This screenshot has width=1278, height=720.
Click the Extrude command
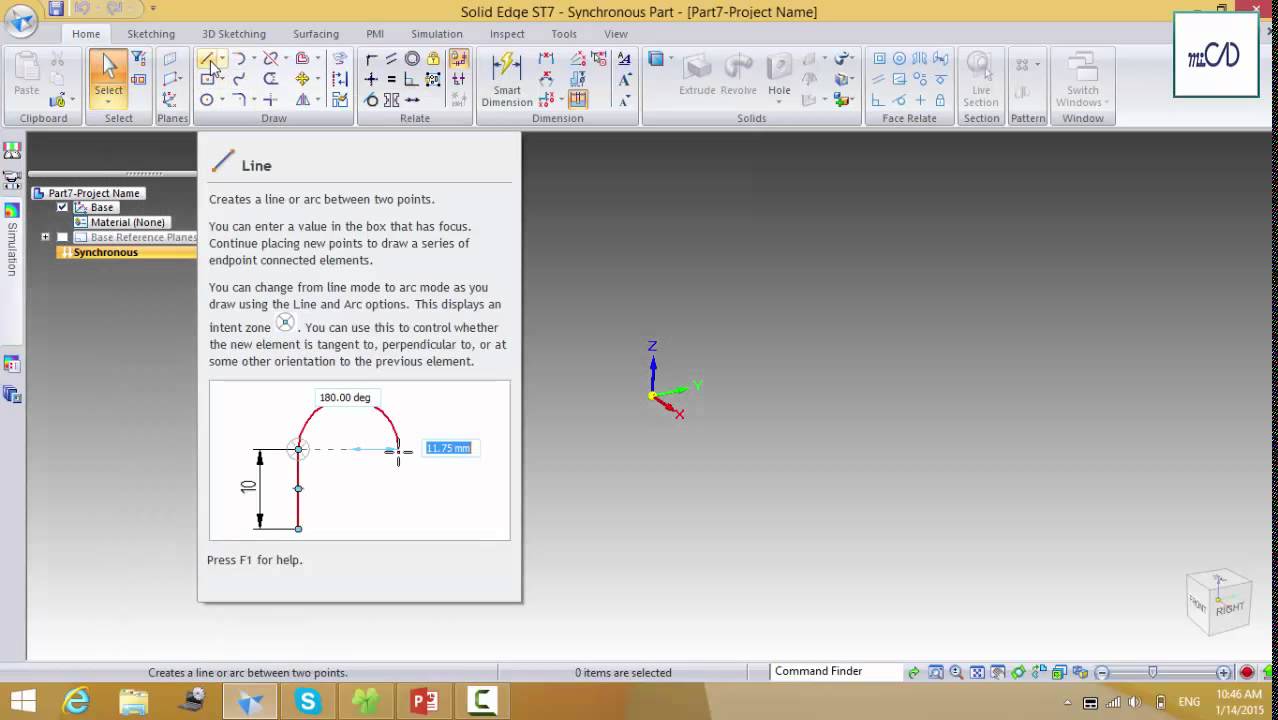[697, 76]
